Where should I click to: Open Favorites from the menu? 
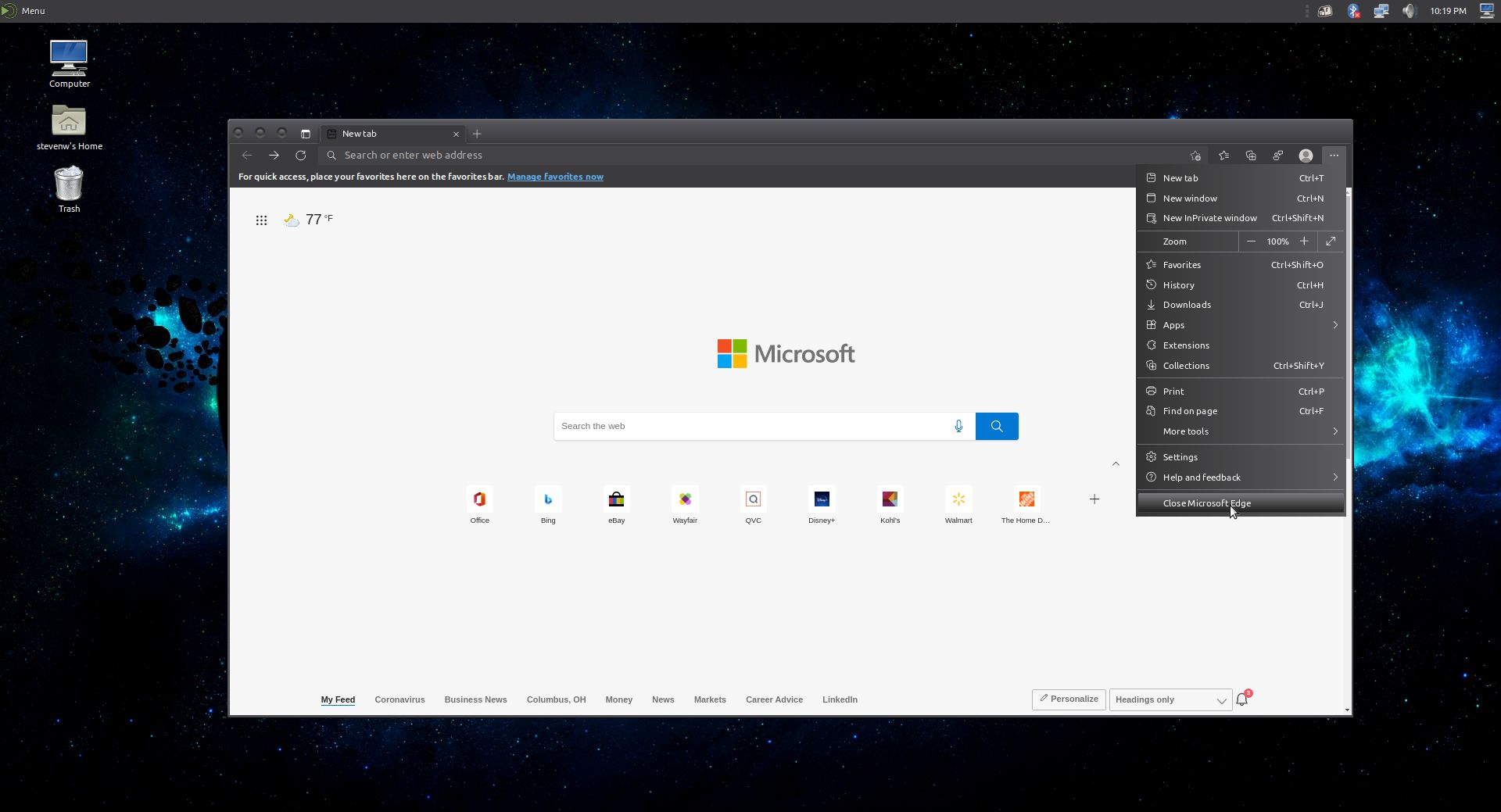click(1241, 265)
